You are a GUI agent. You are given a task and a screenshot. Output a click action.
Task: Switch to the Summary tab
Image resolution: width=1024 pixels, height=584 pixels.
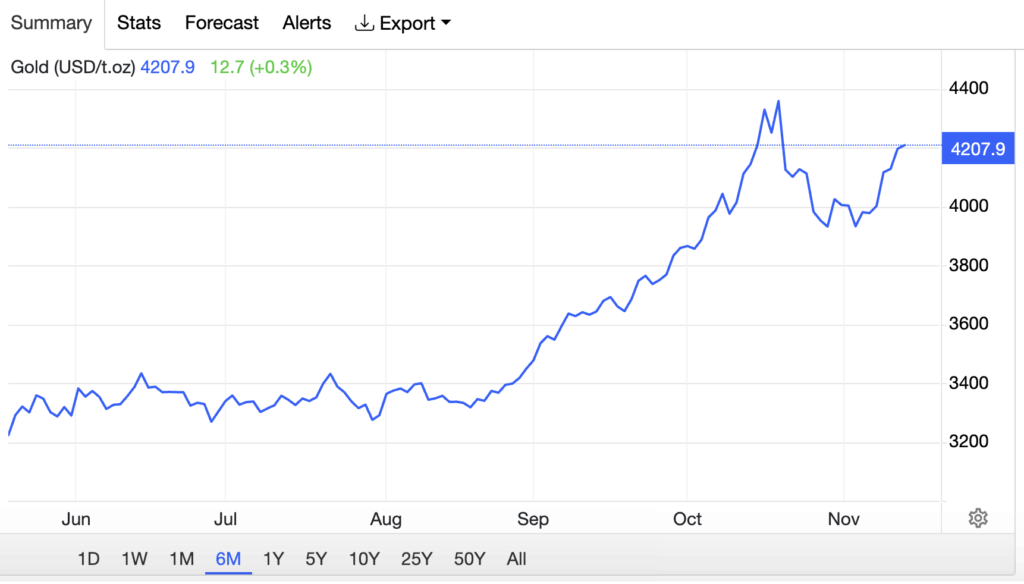[x=51, y=23]
